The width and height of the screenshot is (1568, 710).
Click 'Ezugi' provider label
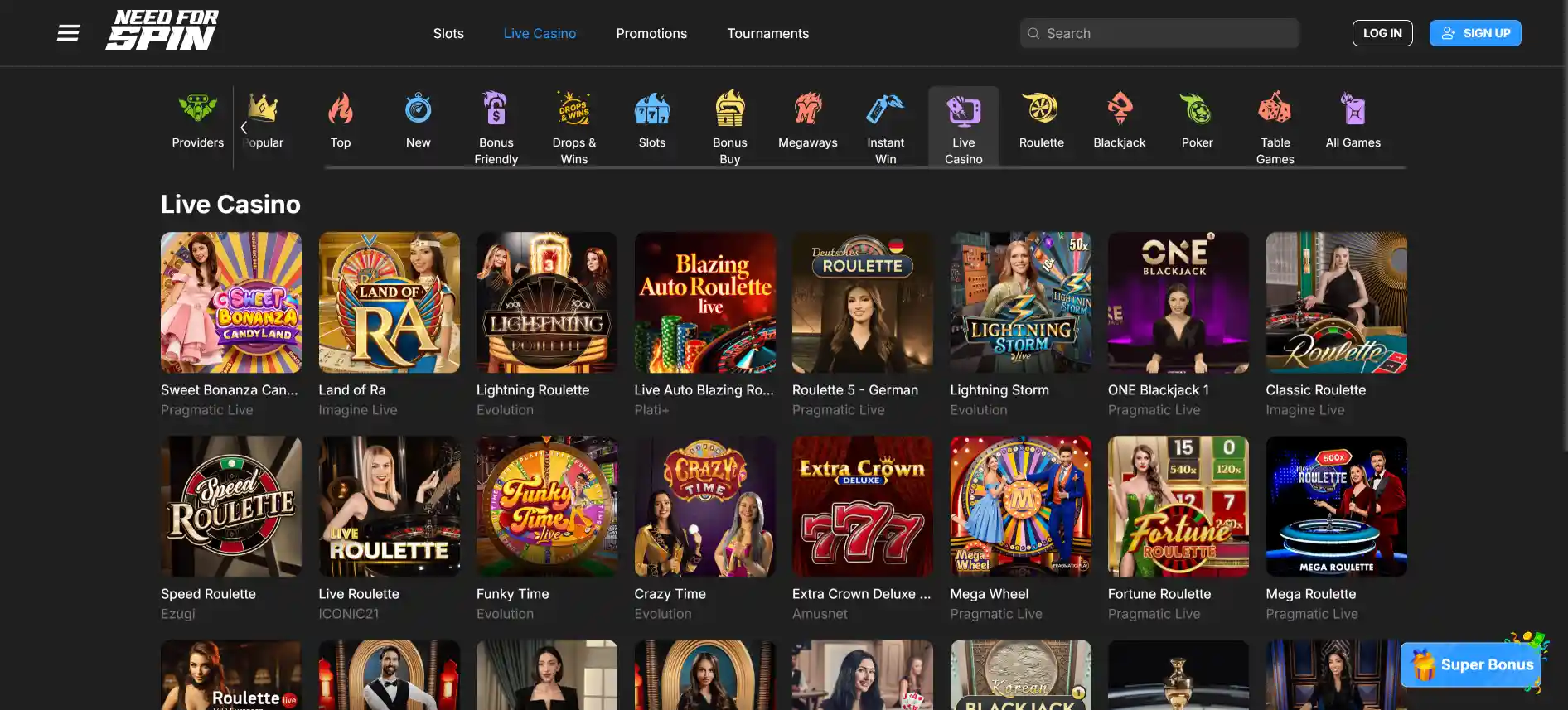pyautogui.click(x=178, y=614)
